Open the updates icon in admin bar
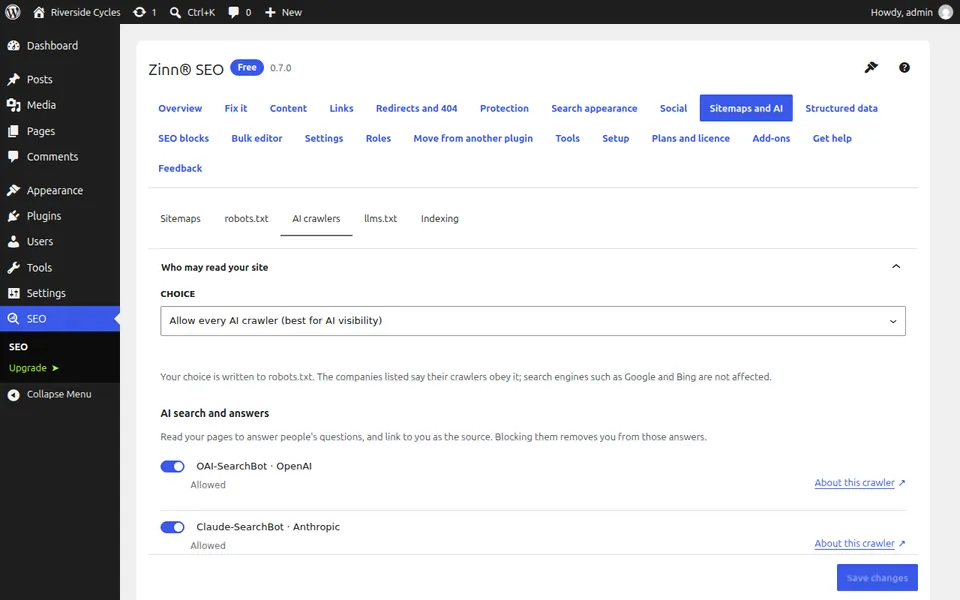960x600 pixels. click(x=140, y=12)
